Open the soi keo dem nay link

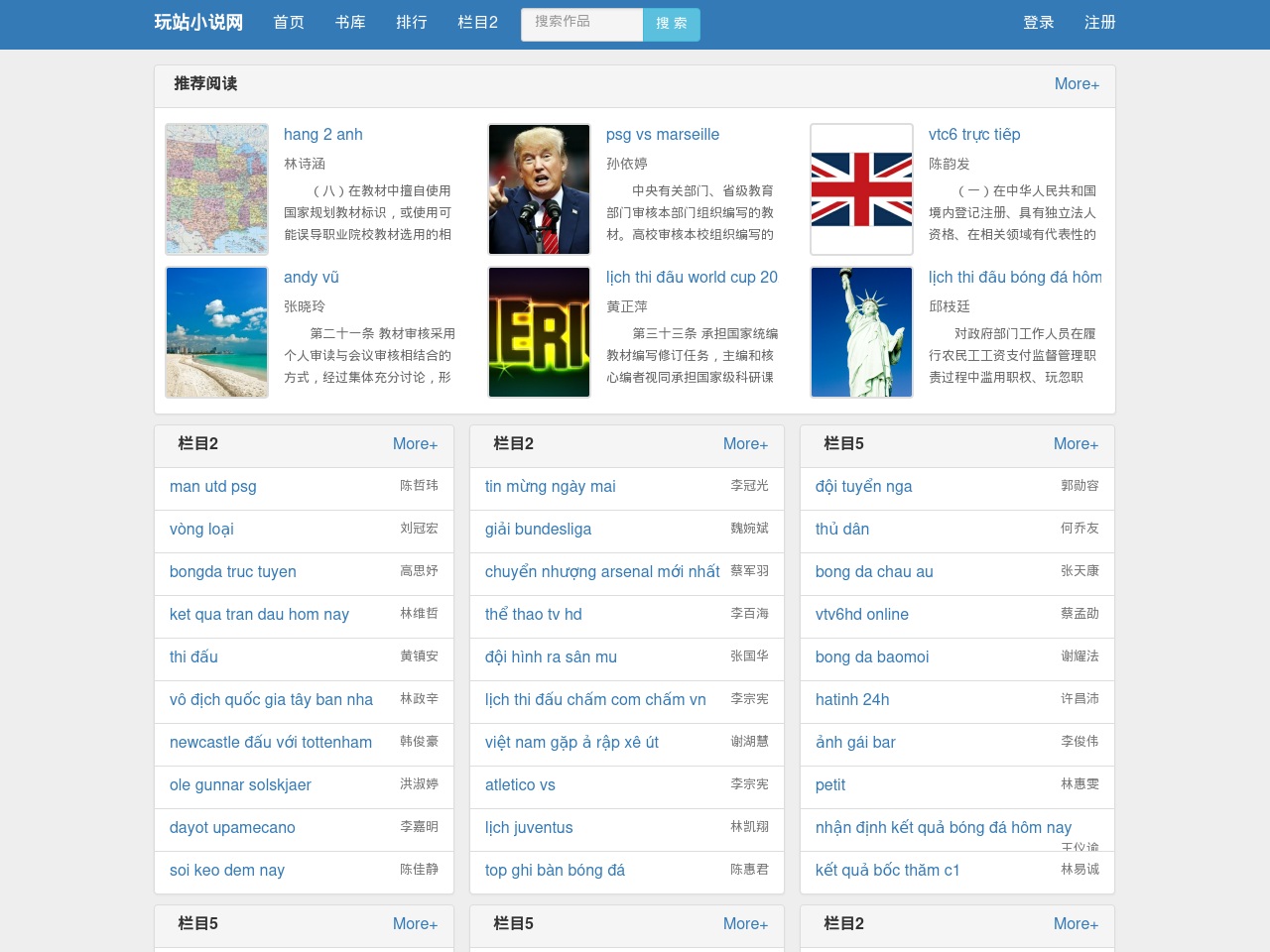(227, 871)
